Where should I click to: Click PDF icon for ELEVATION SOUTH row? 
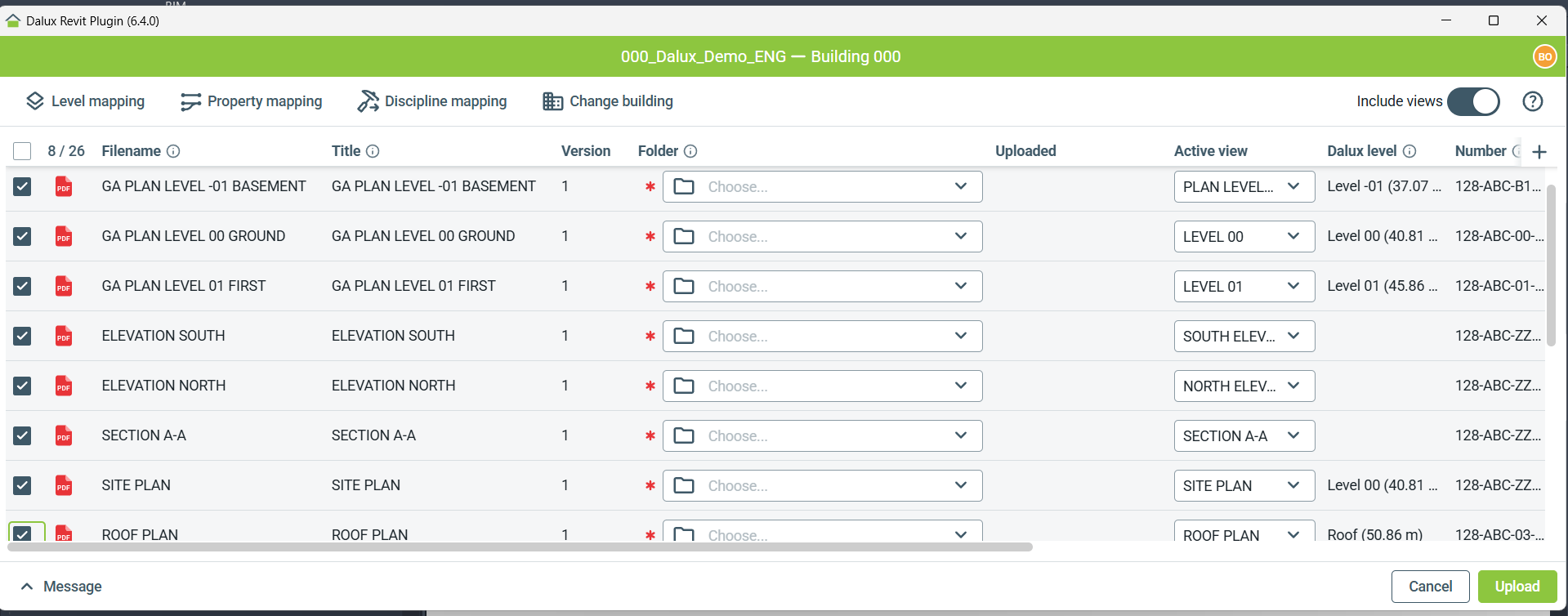64,336
